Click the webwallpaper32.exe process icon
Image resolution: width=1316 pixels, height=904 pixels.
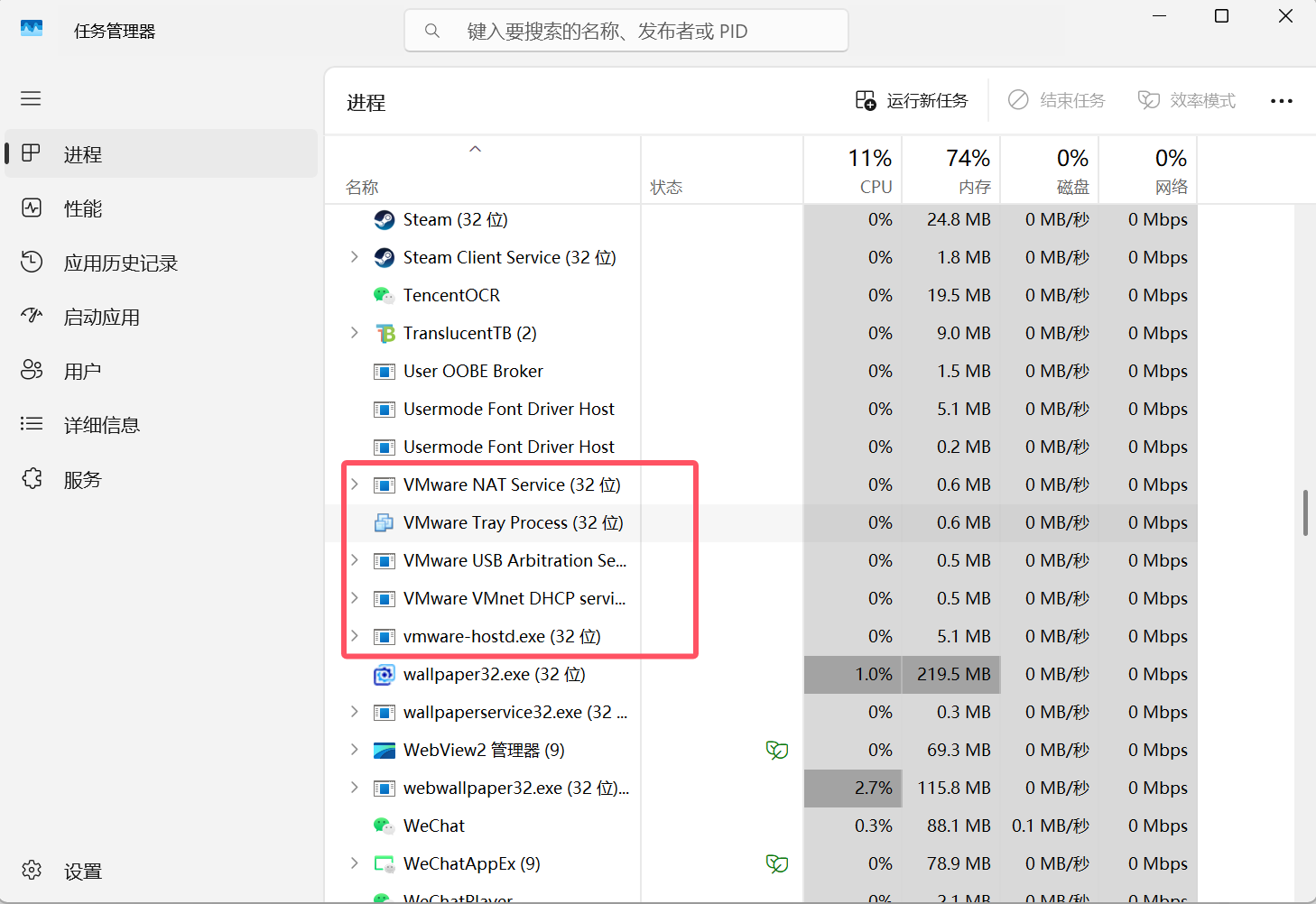[385, 789]
